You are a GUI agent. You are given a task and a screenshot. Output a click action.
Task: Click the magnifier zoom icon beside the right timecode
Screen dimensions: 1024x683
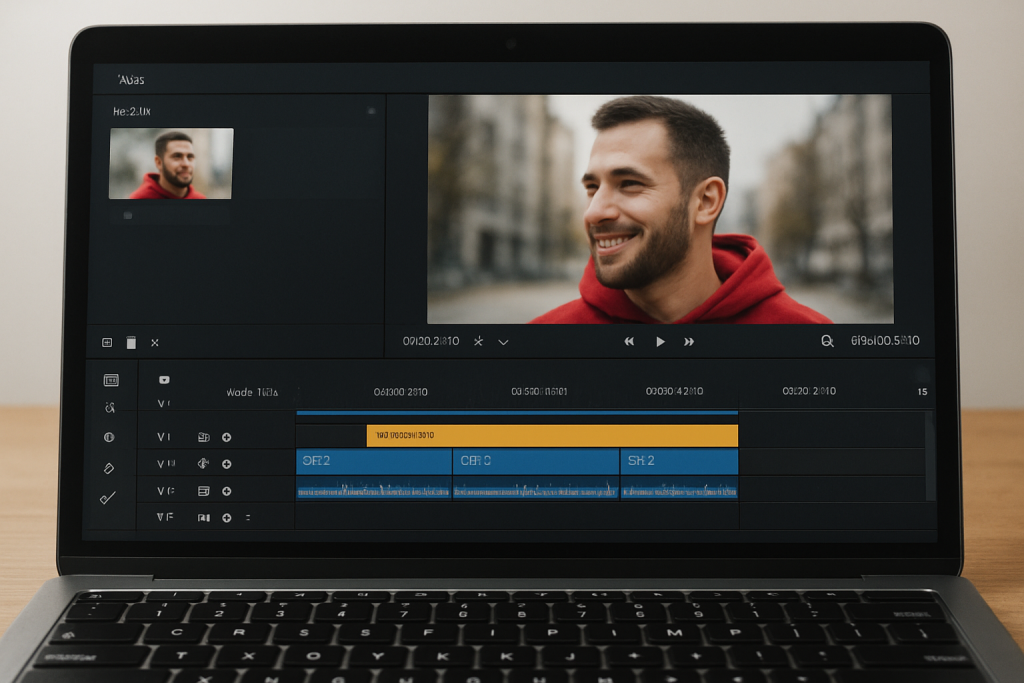click(827, 341)
